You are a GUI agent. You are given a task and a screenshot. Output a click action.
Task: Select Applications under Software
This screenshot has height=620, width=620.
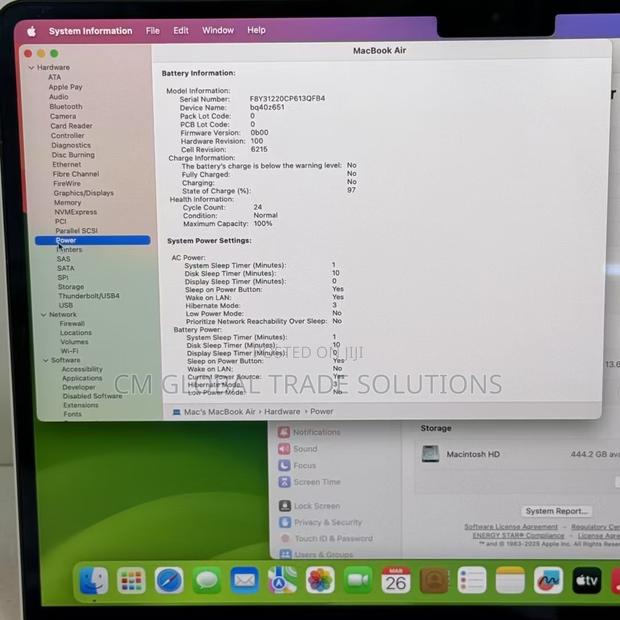click(82, 378)
